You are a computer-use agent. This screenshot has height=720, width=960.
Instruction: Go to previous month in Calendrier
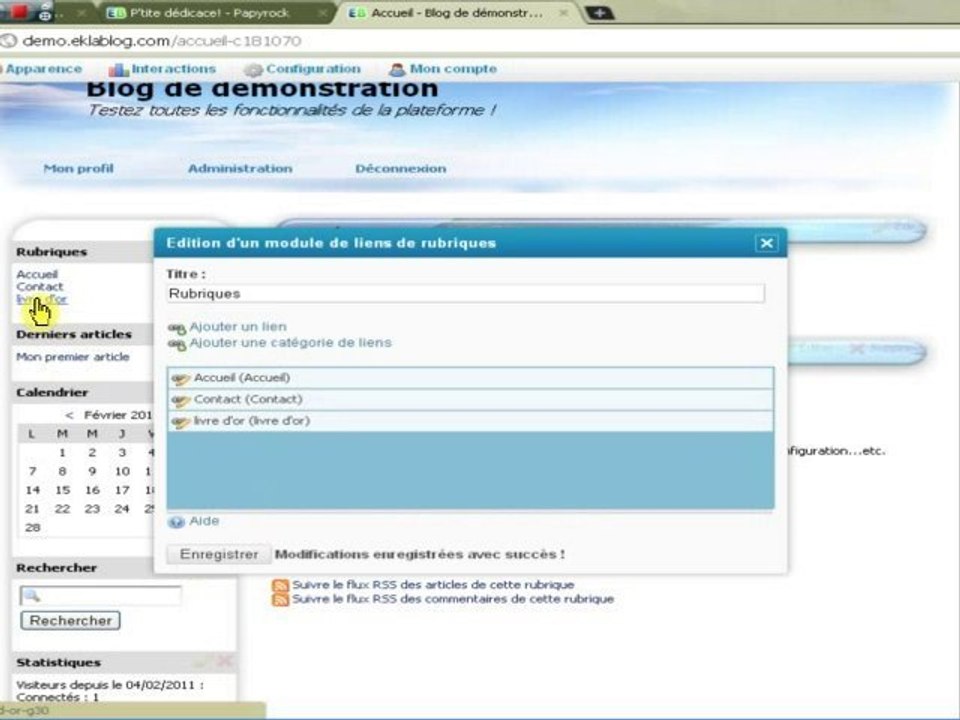tap(69, 415)
